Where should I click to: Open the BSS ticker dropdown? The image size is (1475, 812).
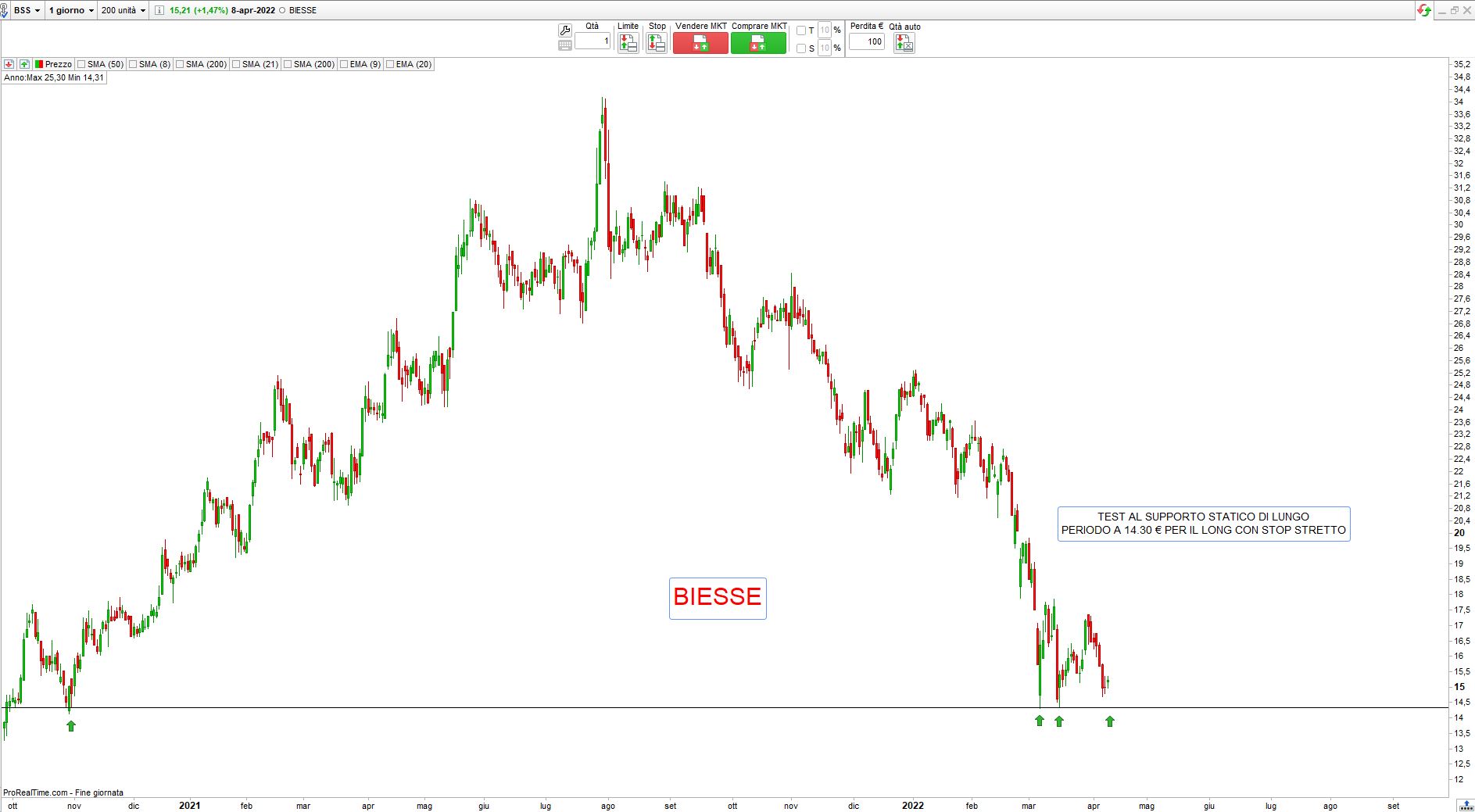[27, 10]
